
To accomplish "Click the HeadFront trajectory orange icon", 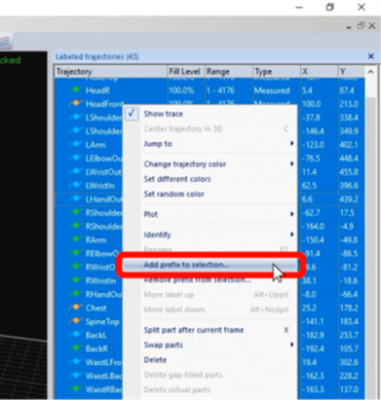I will pos(76,104).
